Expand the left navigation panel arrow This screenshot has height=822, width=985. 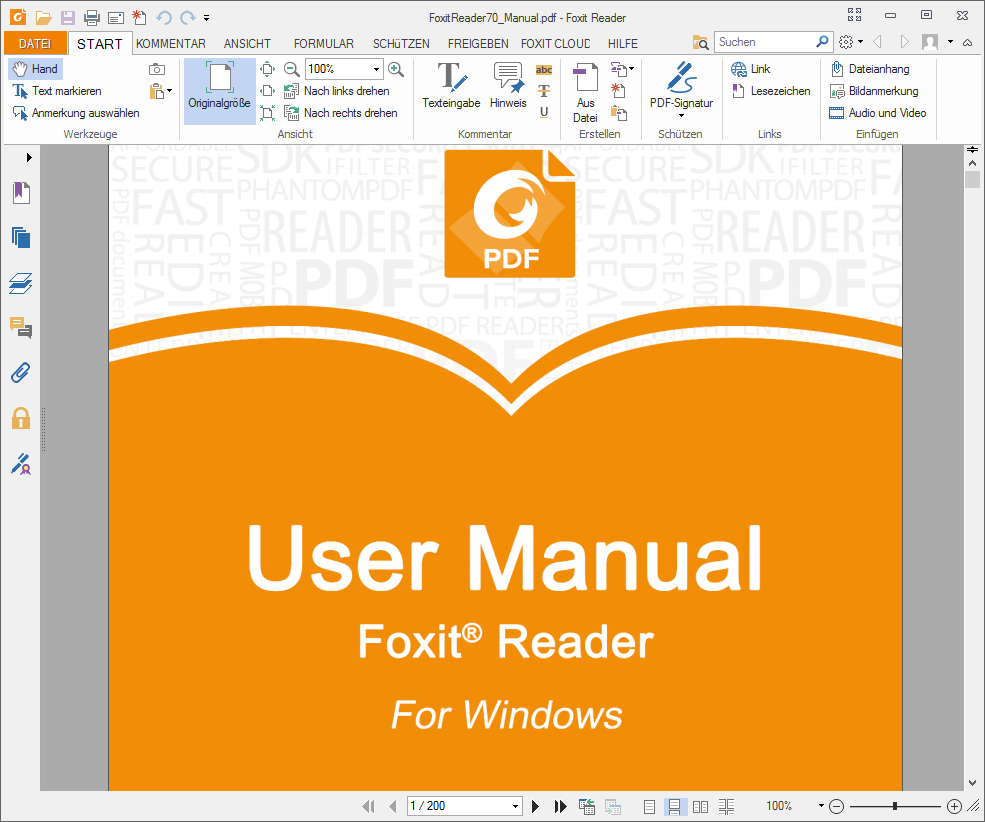pyautogui.click(x=29, y=158)
